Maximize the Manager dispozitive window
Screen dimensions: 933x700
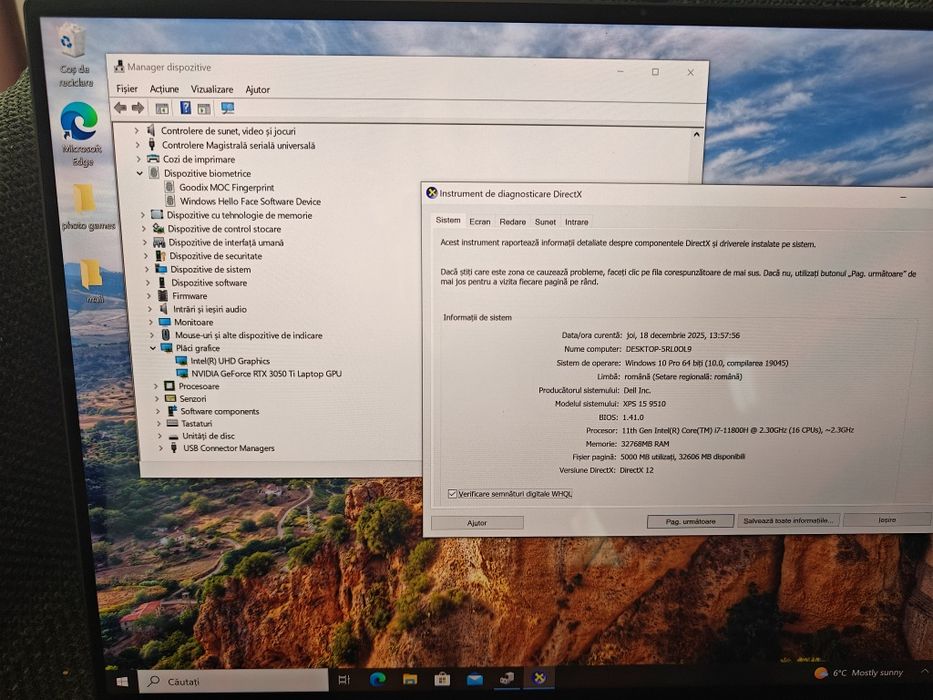point(655,71)
